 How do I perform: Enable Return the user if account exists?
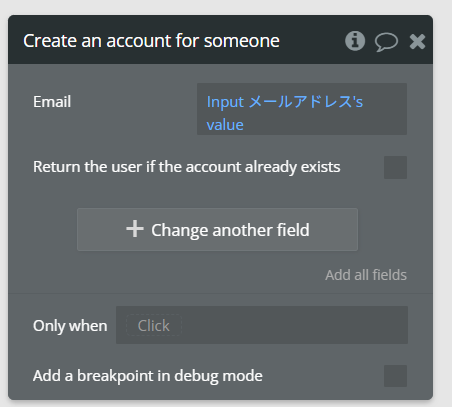(x=395, y=167)
